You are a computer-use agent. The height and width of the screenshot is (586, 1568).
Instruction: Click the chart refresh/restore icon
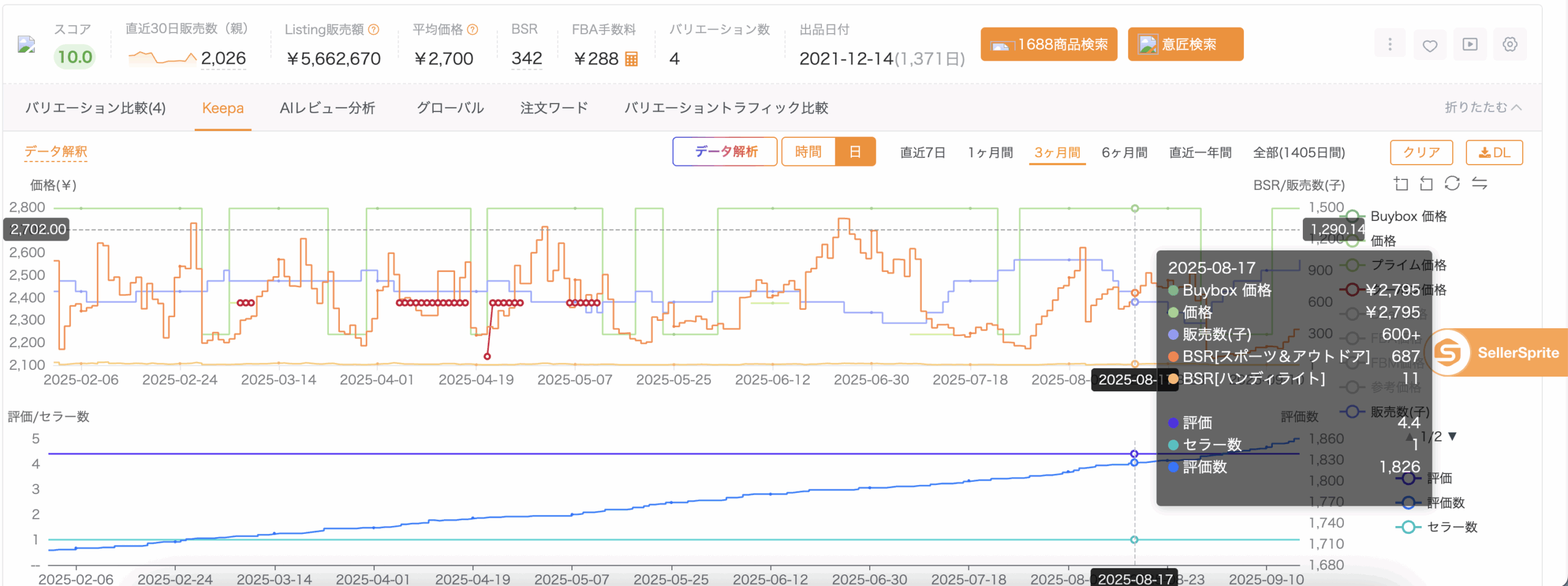(1452, 183)
